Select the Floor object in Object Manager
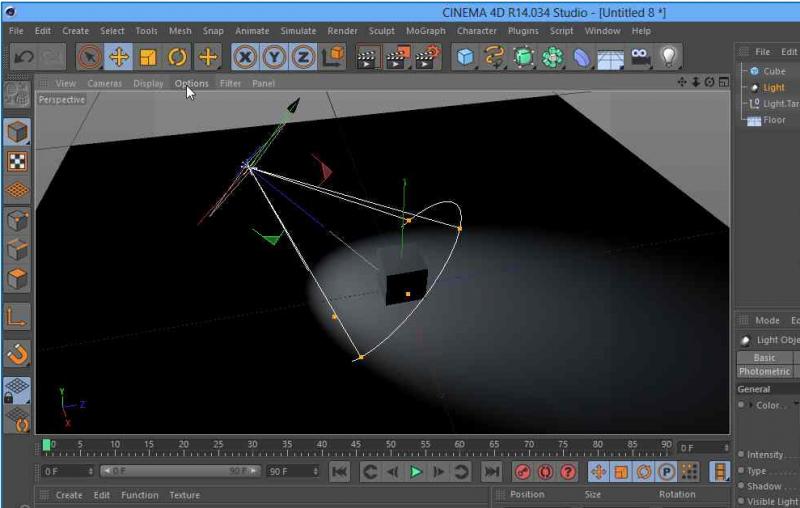Screen dimensions: 800x508 [774, 120]
